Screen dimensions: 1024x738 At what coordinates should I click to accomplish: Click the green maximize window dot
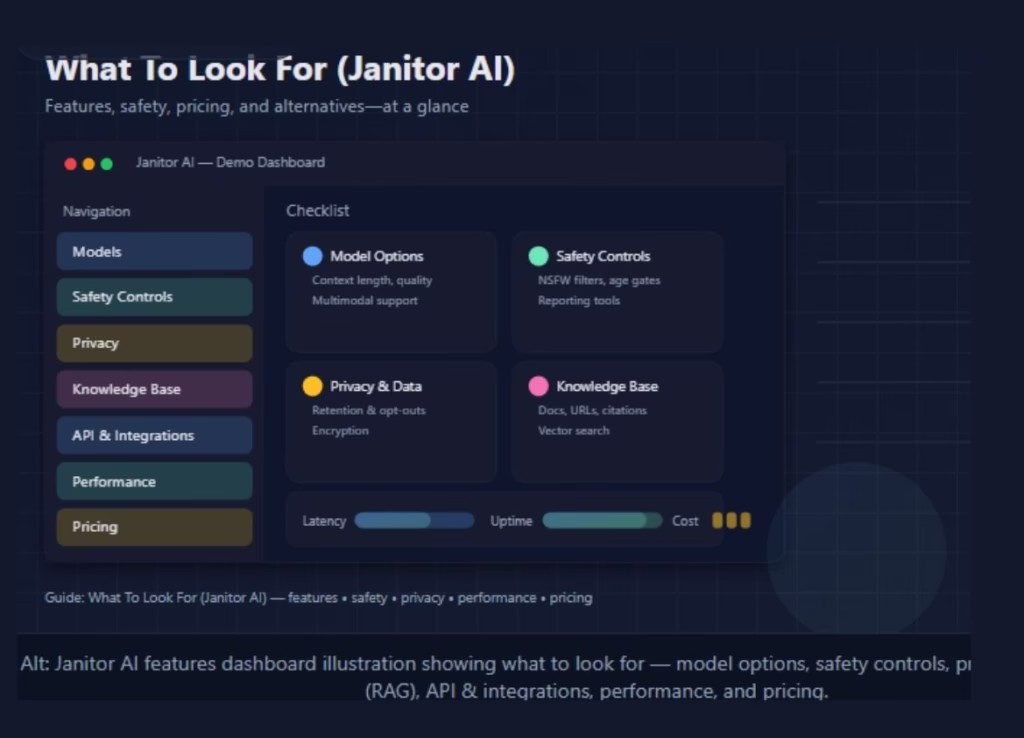107,164
